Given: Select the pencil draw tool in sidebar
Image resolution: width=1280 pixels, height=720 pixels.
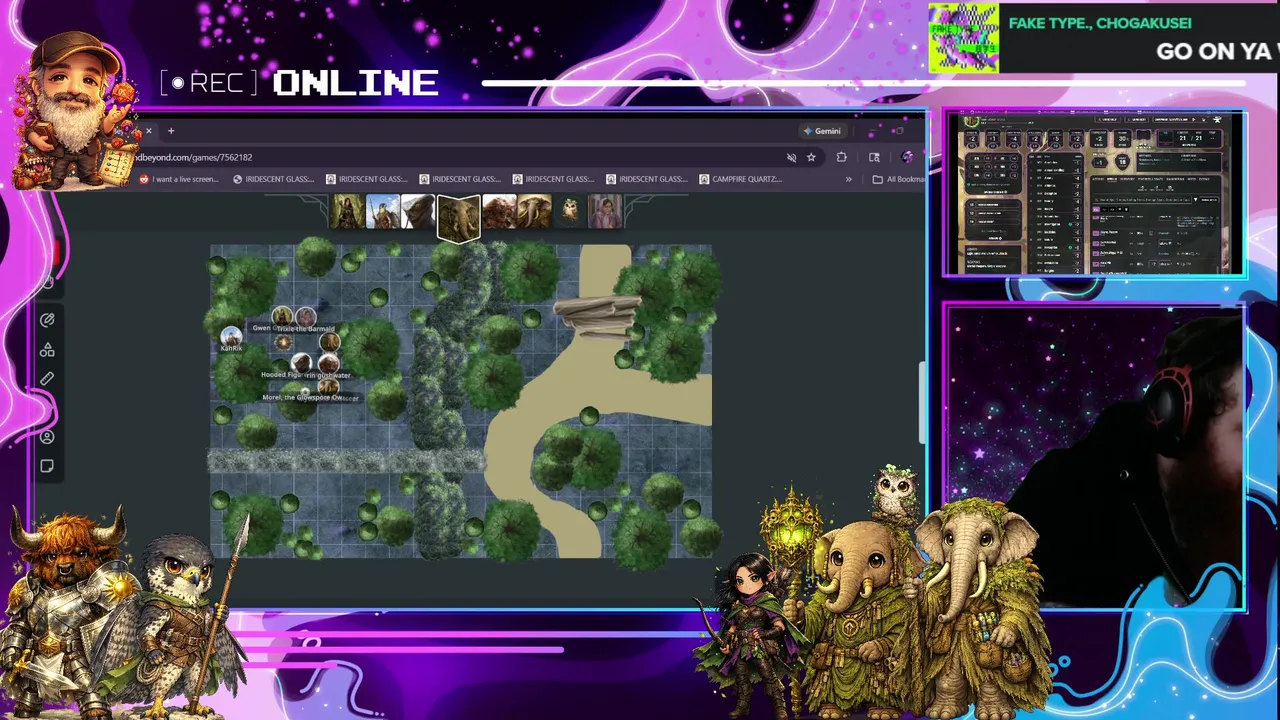Looking at the screenshot, I should coord(47,321).
